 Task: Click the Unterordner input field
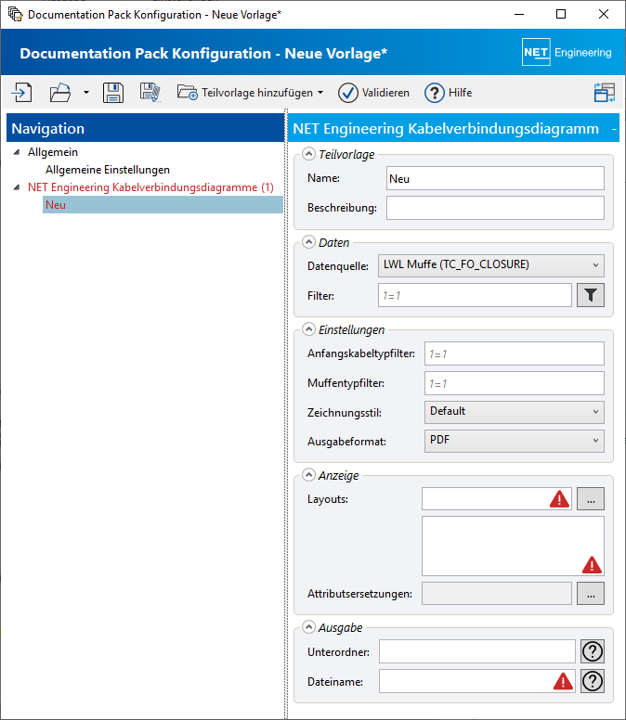click(477, 652)
